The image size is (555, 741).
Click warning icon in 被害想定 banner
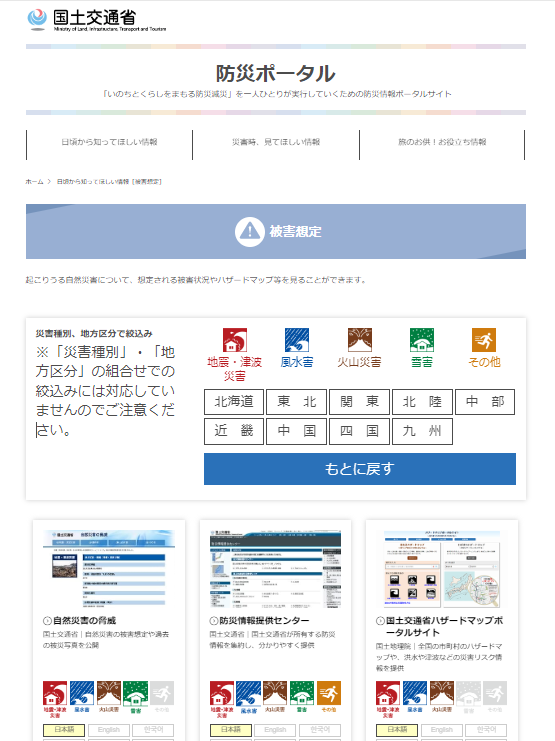pos(250,232)
